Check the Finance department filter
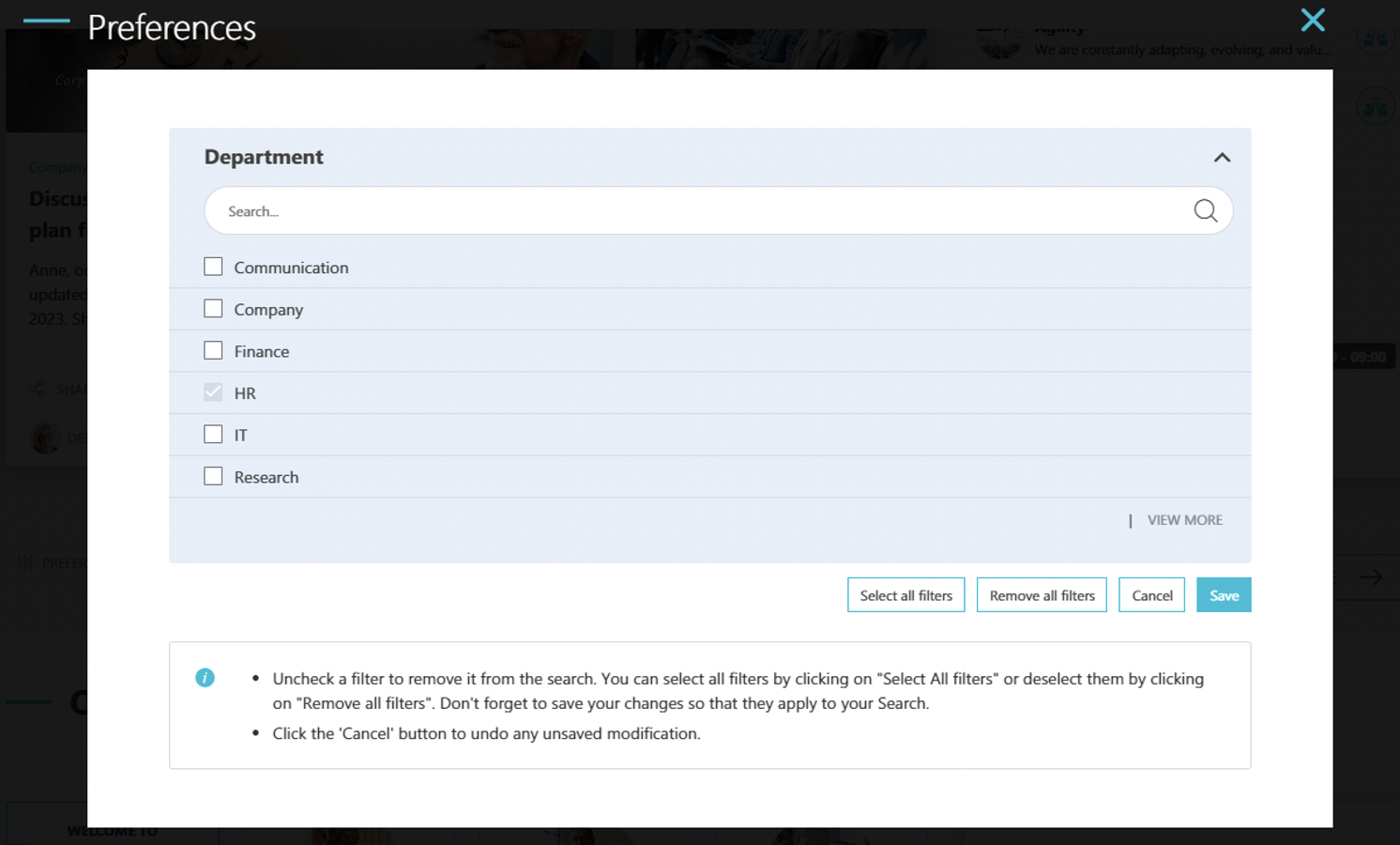The height and width of the screenshot is (845, 1400). tap(213, 349)
